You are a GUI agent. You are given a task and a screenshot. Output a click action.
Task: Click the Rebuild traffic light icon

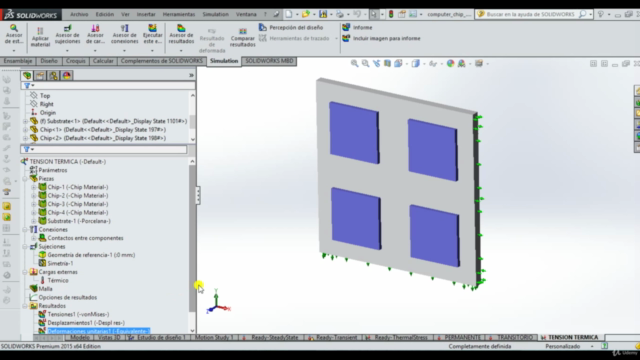pos(391,14)
